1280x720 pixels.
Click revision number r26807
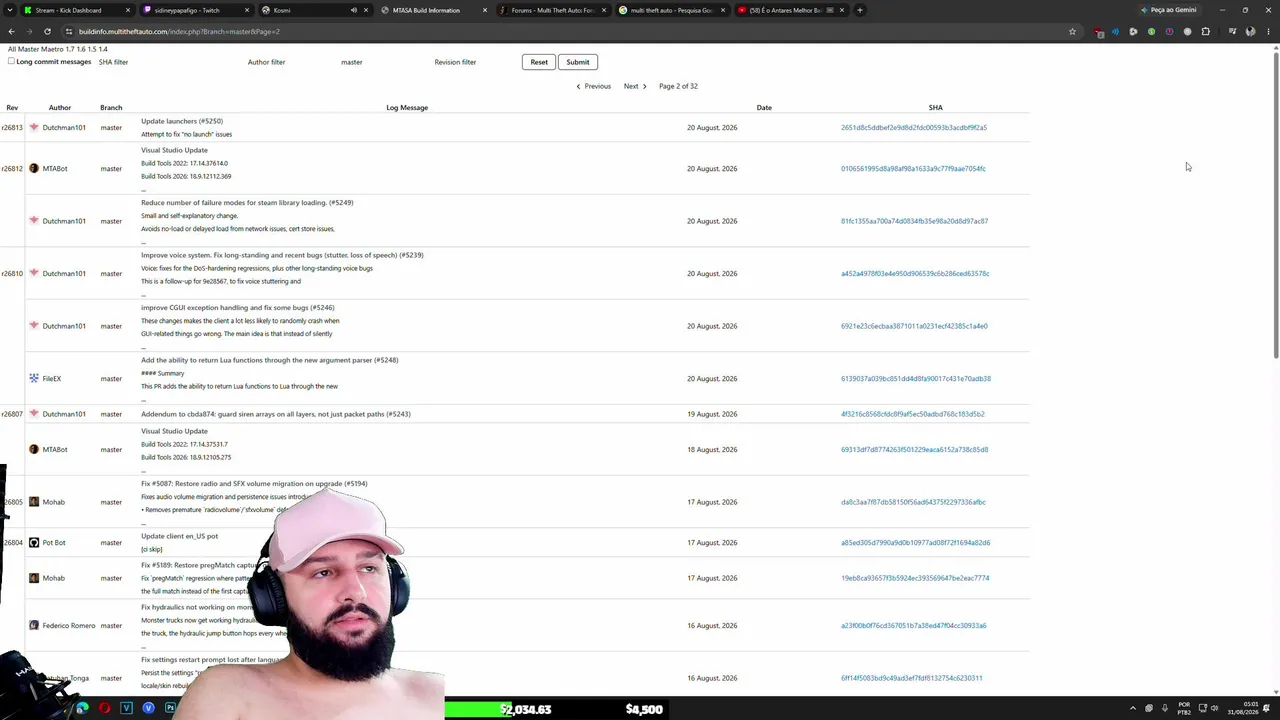coord(12,414)
